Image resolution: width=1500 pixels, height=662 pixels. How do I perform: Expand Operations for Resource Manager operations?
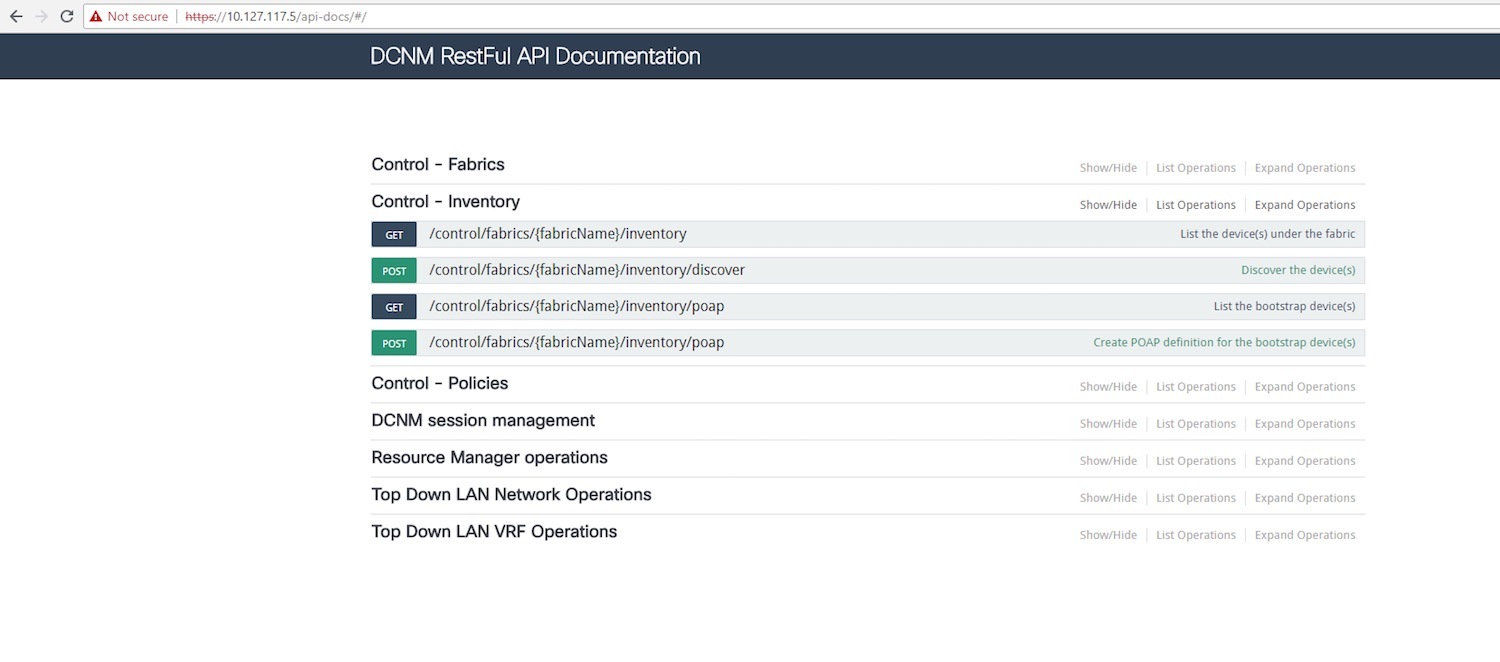(1304, 460)
